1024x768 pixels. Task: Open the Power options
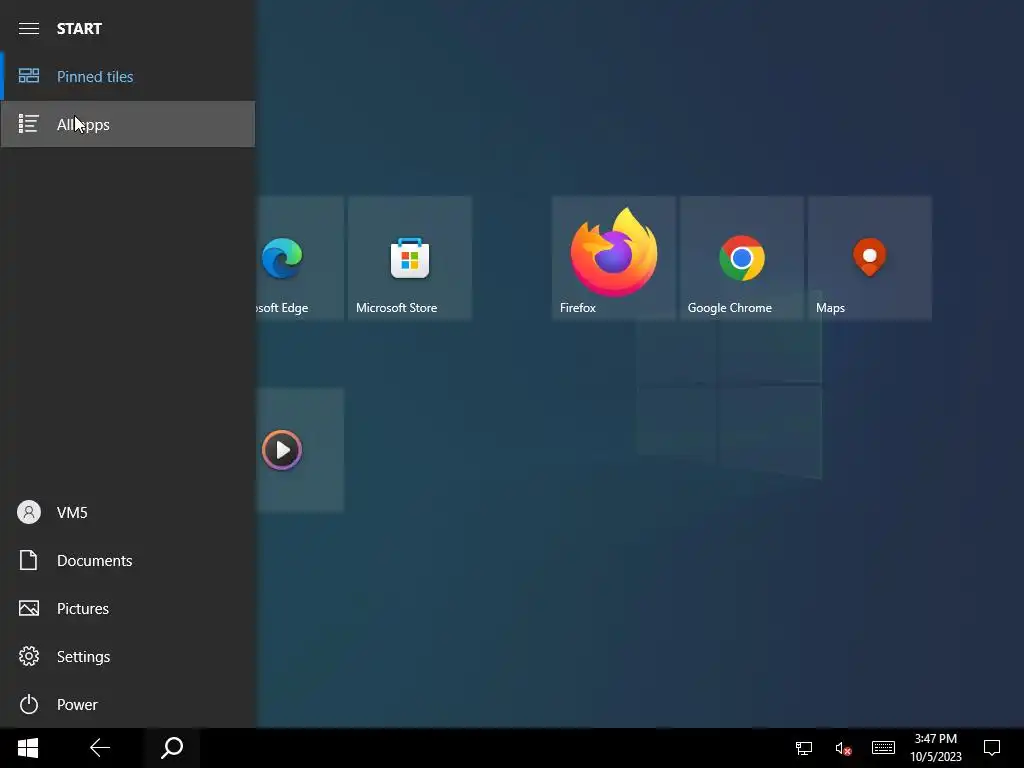(128, 705)
